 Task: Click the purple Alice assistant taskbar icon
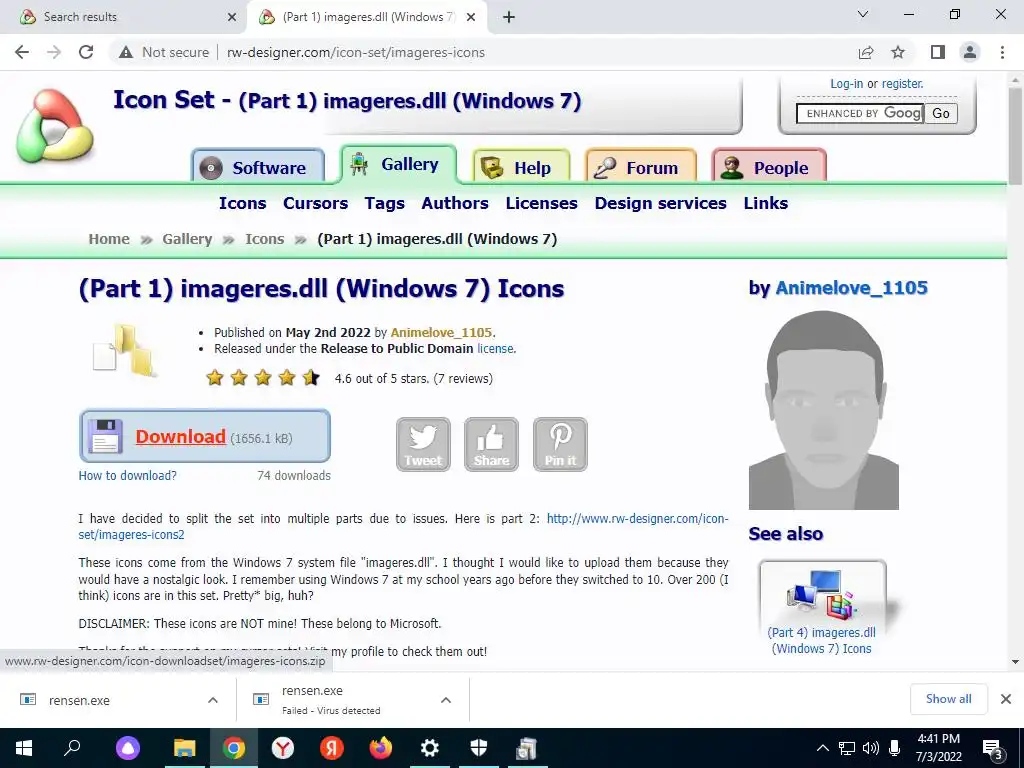(x=128, y=748)
